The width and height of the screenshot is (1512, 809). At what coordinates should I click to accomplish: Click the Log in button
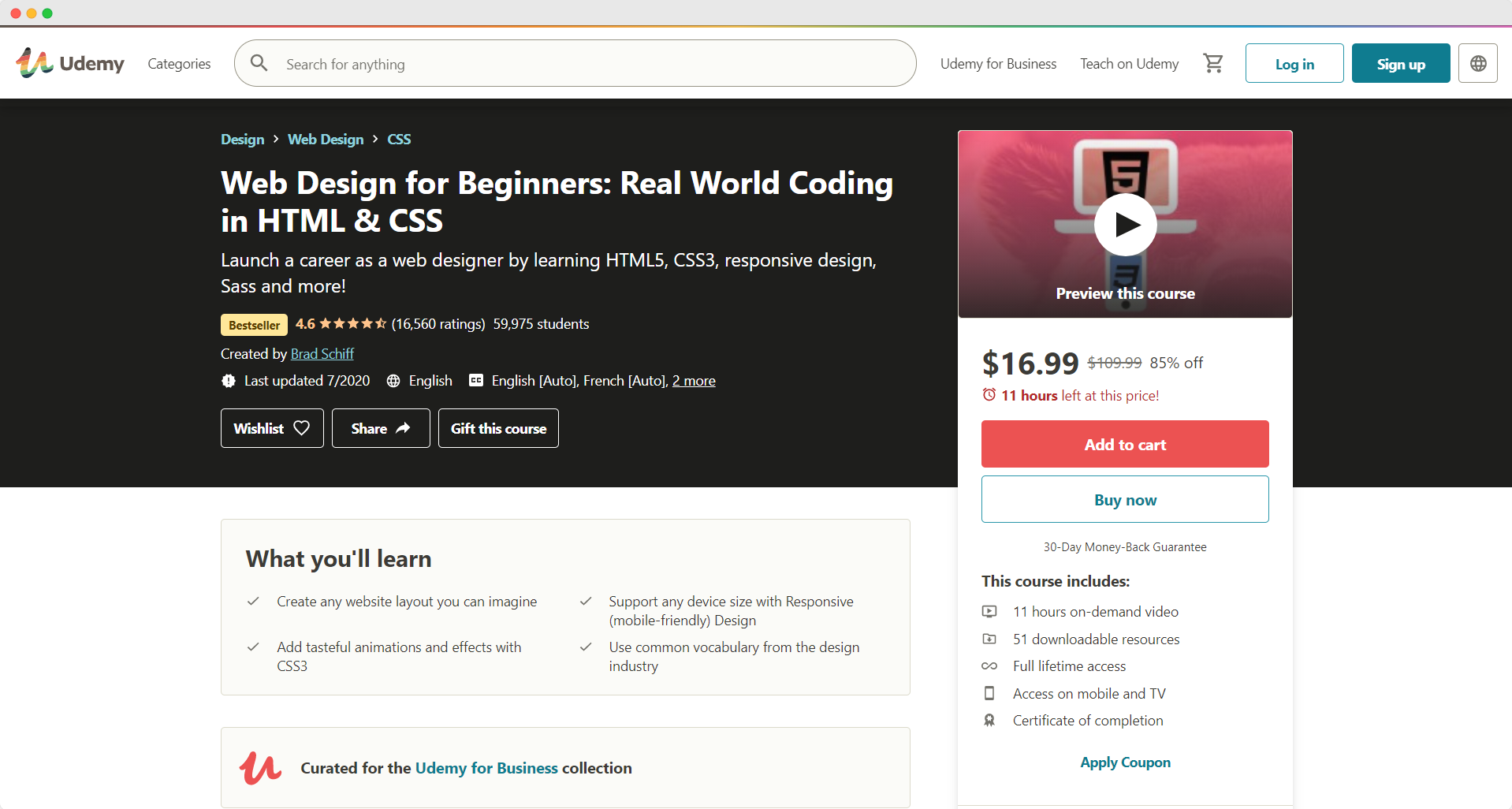[x=1294, y=63]
